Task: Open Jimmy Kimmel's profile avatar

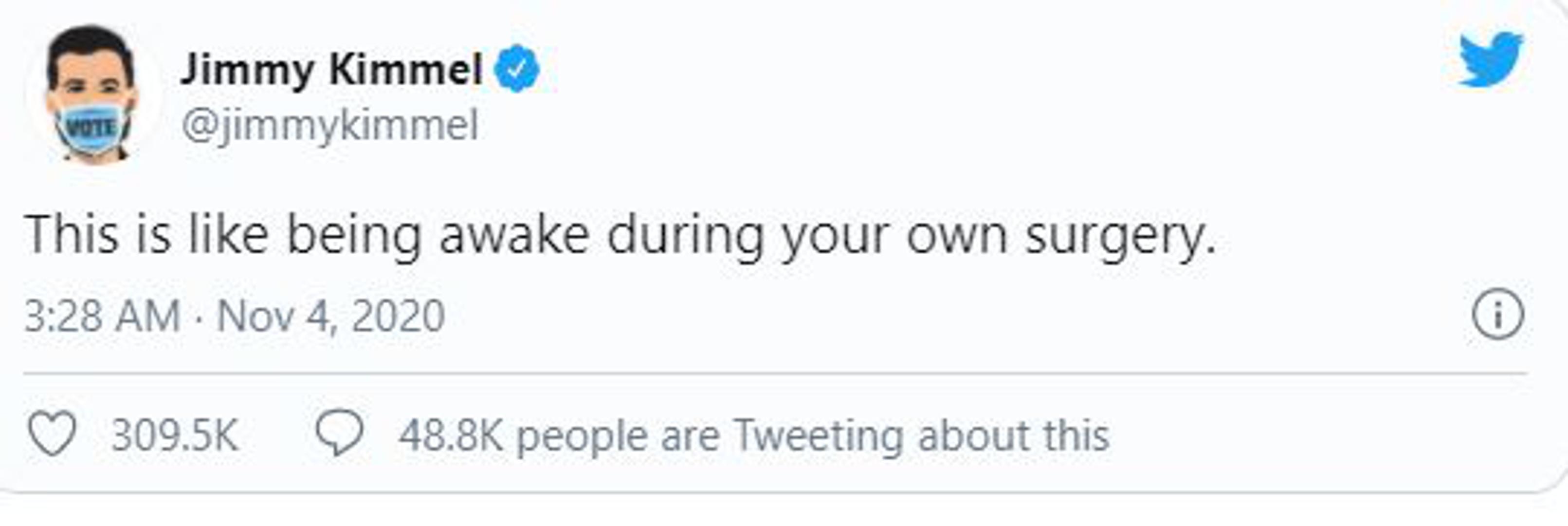Action: pos(92,94)
